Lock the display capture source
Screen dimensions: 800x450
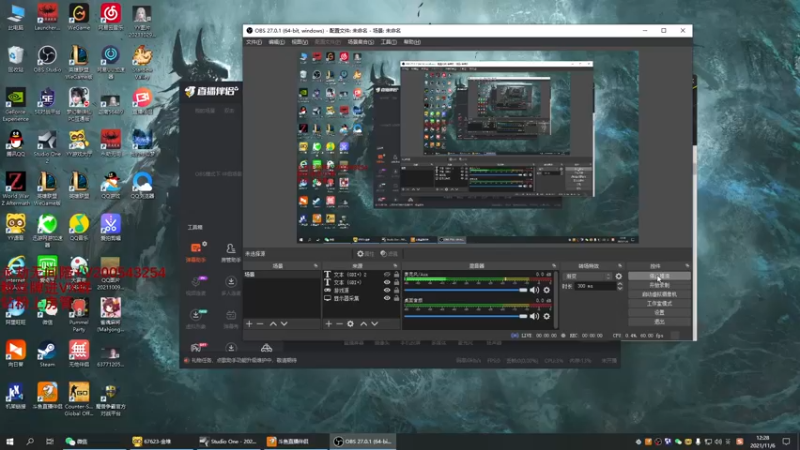(396, 298)
